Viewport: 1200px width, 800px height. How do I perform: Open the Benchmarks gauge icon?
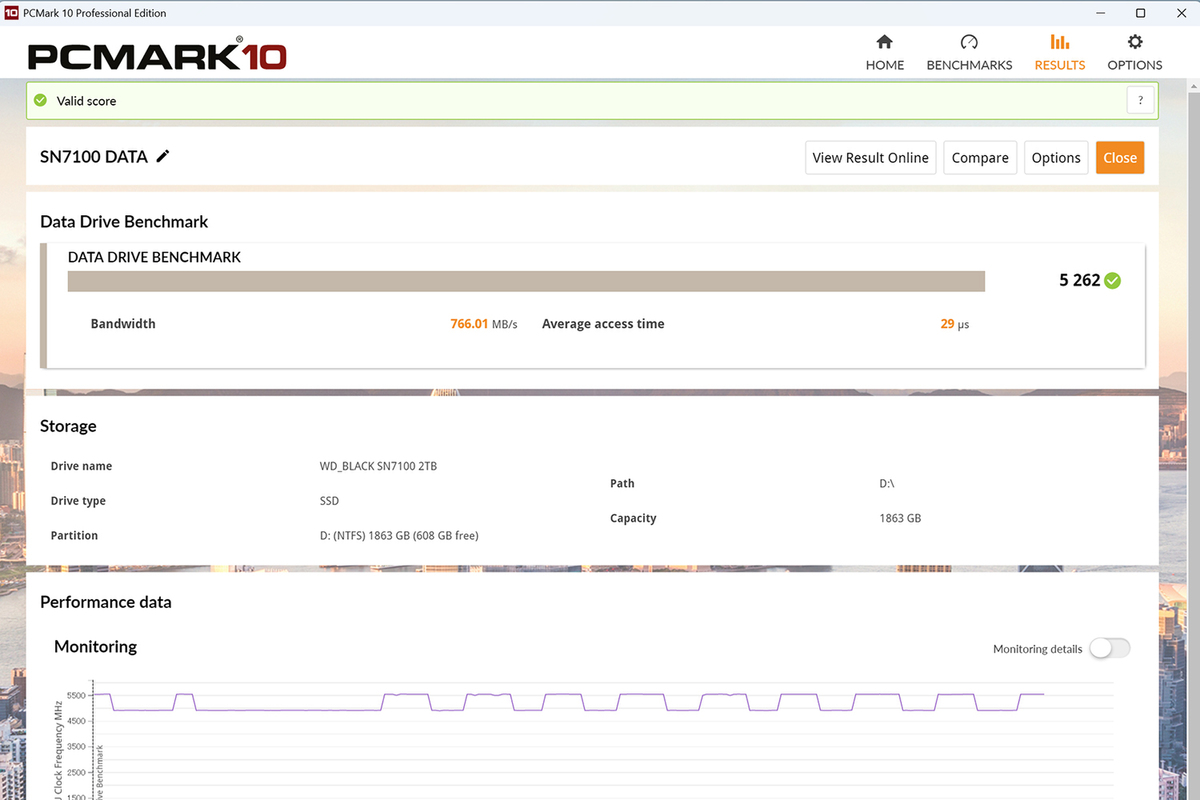969,42
